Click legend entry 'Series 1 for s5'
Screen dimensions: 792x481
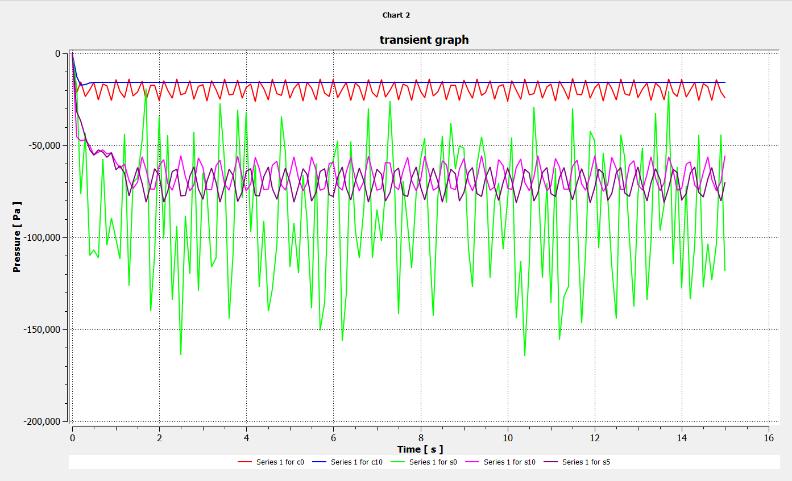coord(586,462)
